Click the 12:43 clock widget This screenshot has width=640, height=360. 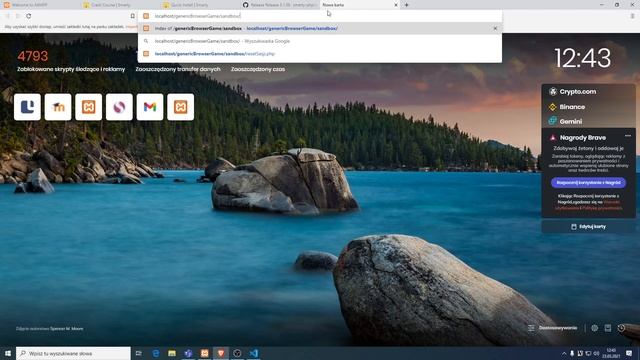pyautogui.click(x=582, y=58)
